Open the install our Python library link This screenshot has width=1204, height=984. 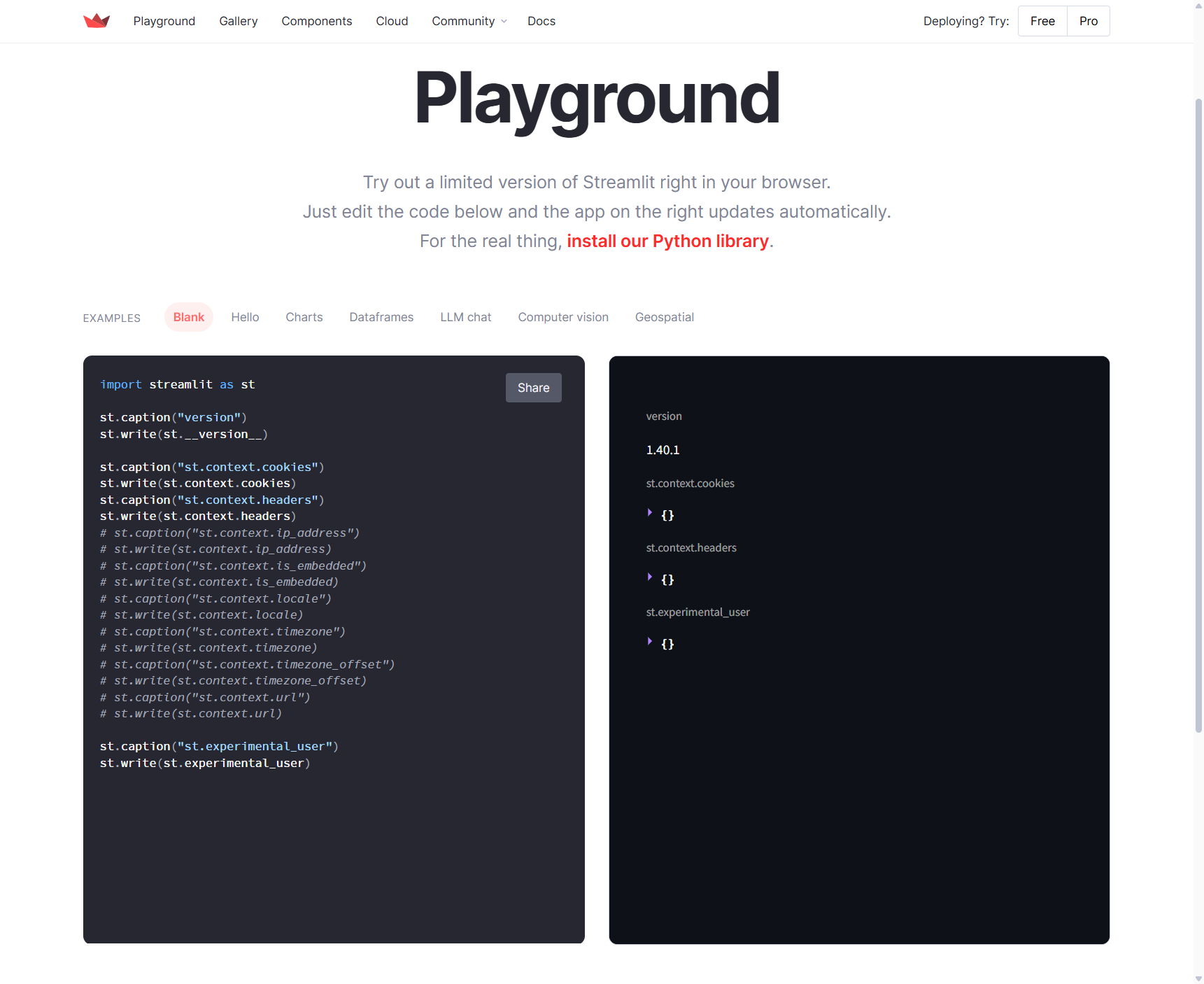pos(667,241)
